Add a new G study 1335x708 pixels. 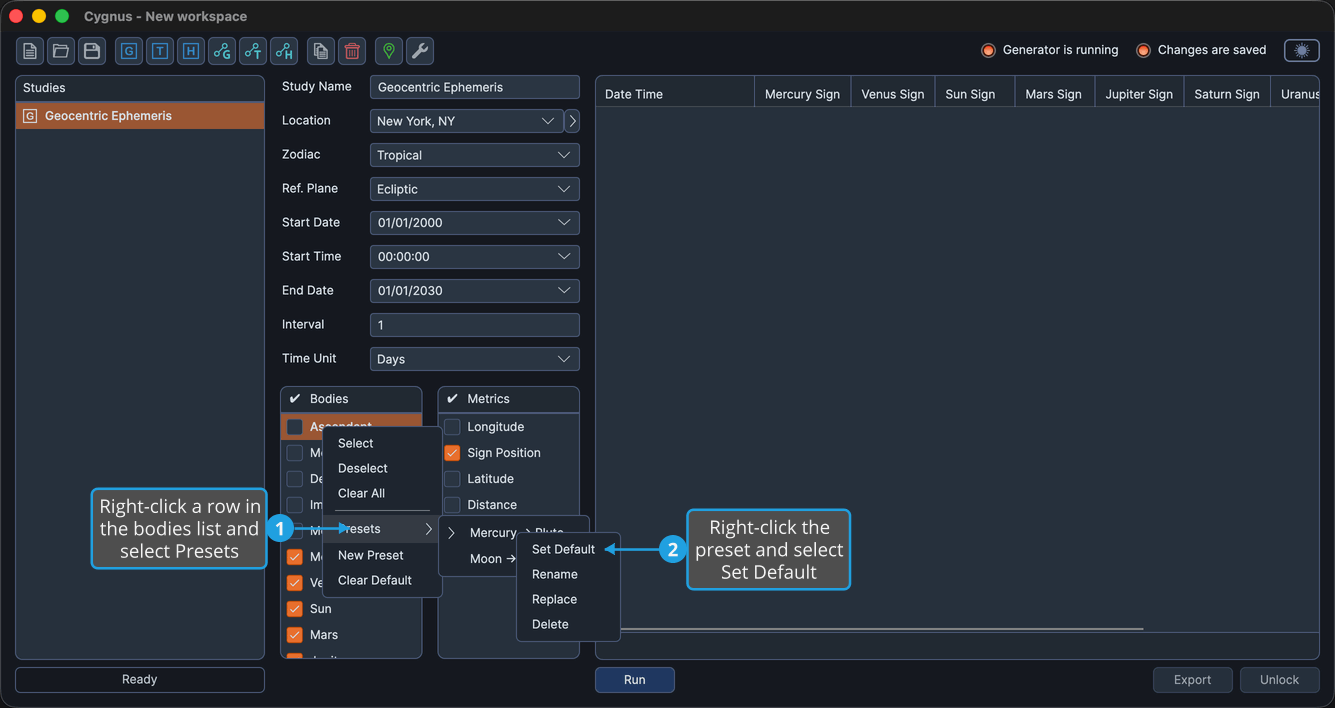pyautogui.click(x=129, y=51)
